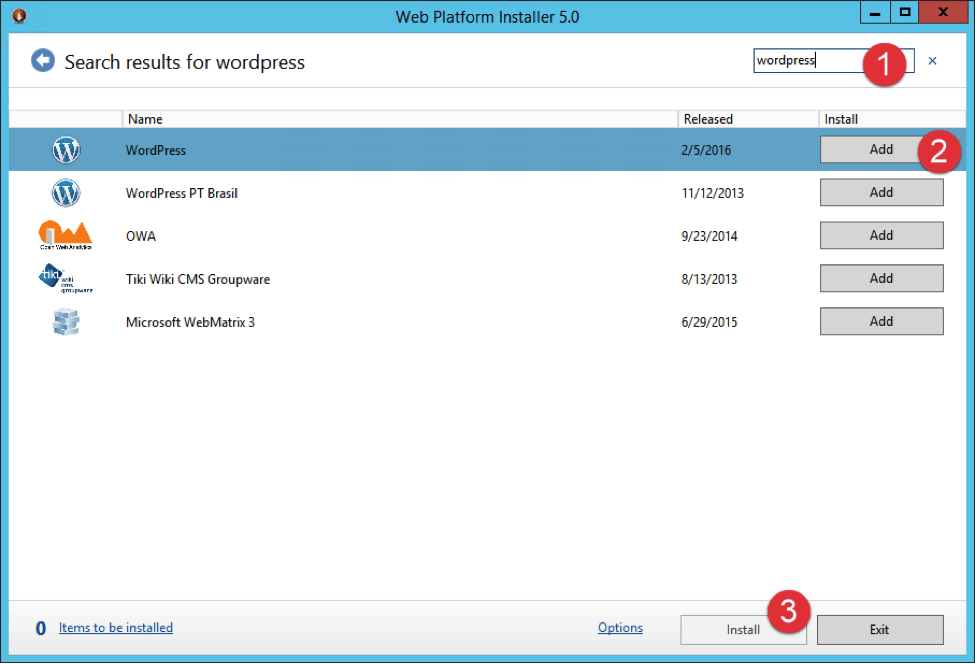Click the WordPress application icon

(x=65, y=149)
